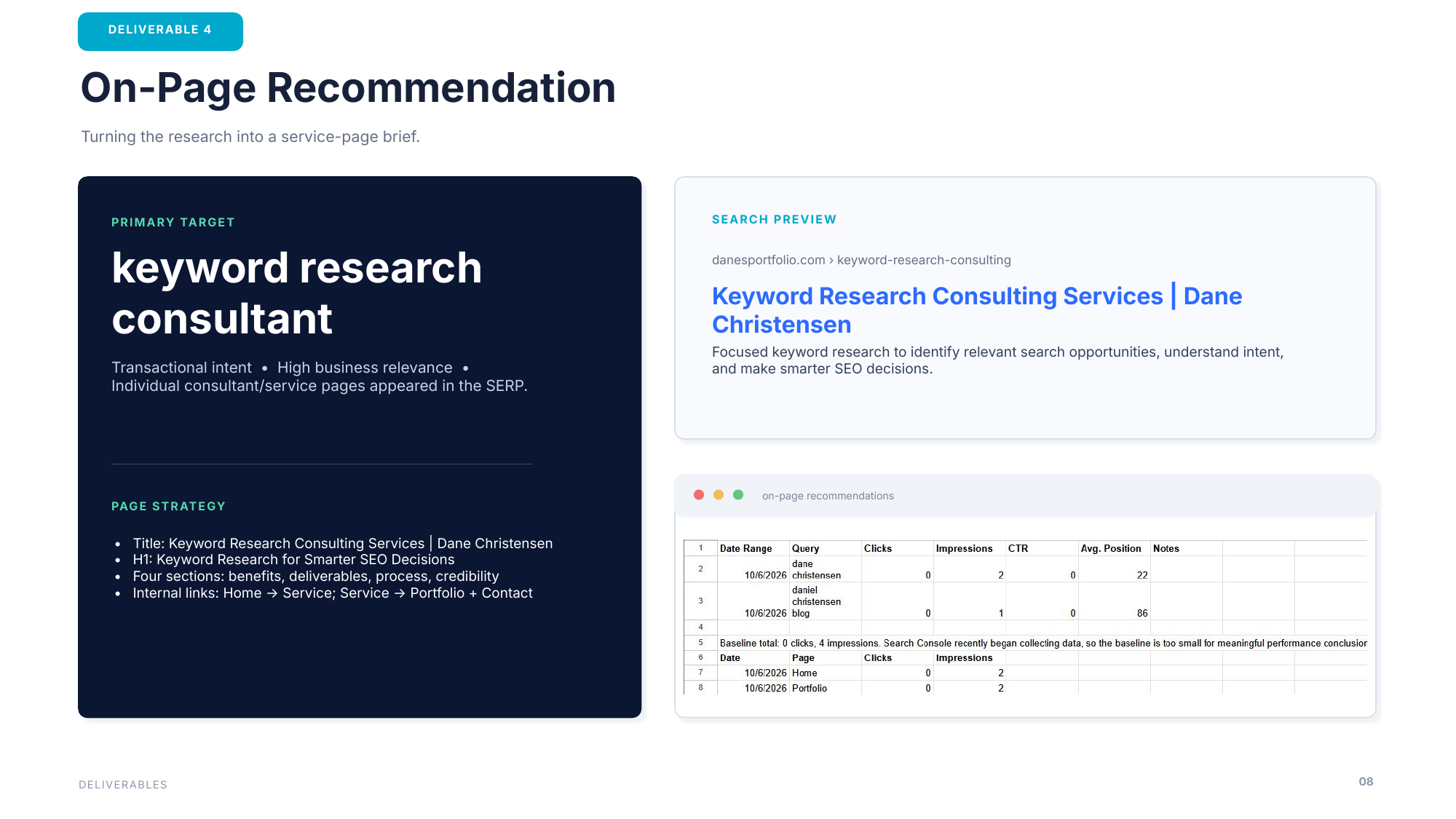The height and width of the screenshot is (819, 1456).
Task: Select spreadsheet row number 2
Action: click(x=700, y=569)
